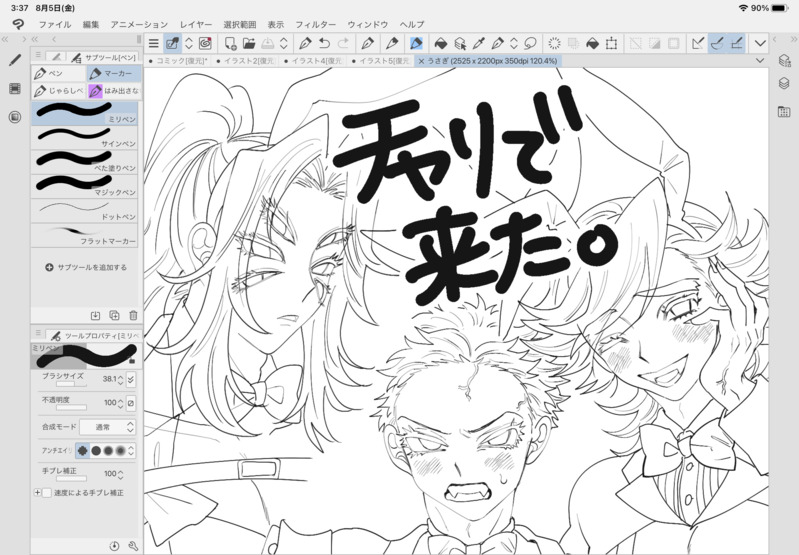Undo the last stroke
Viewport: 799px width, 555px height.
(x=324, y=44)
